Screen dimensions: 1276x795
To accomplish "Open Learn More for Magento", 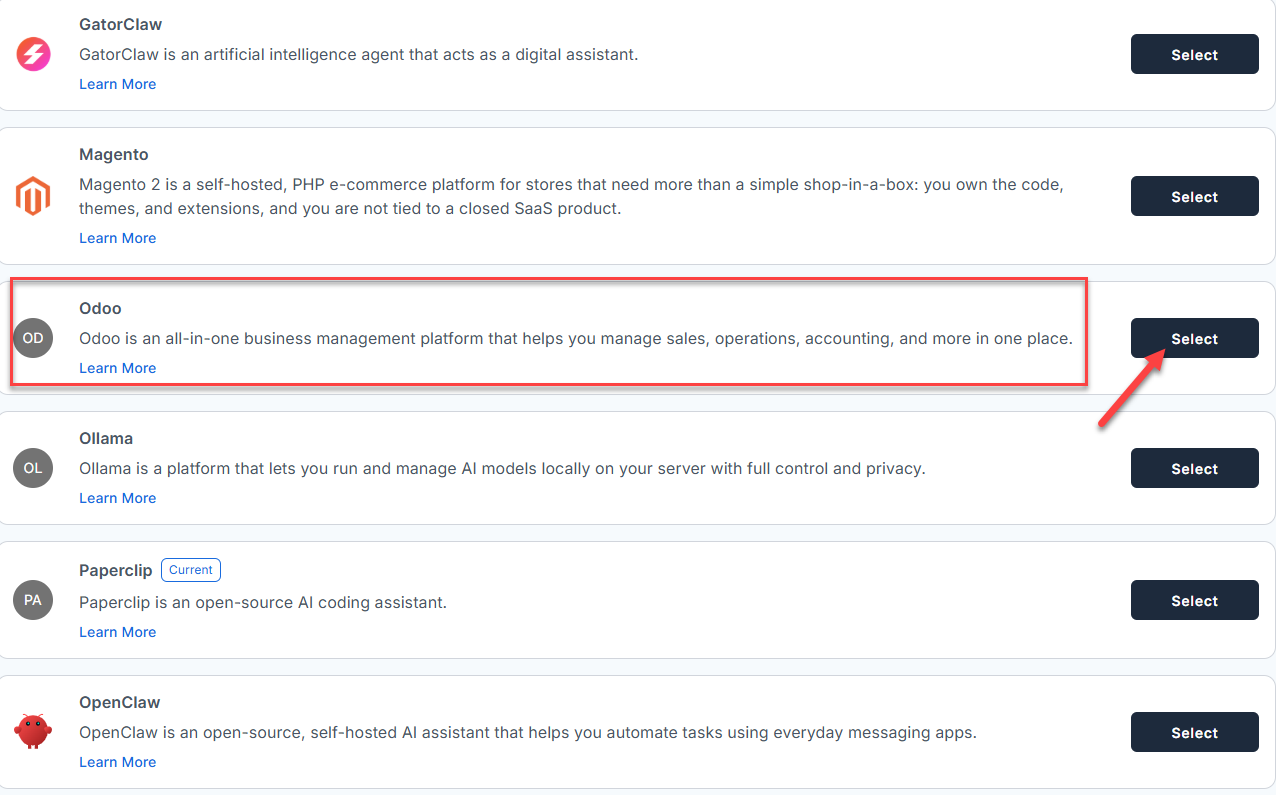I will [117, 238].
